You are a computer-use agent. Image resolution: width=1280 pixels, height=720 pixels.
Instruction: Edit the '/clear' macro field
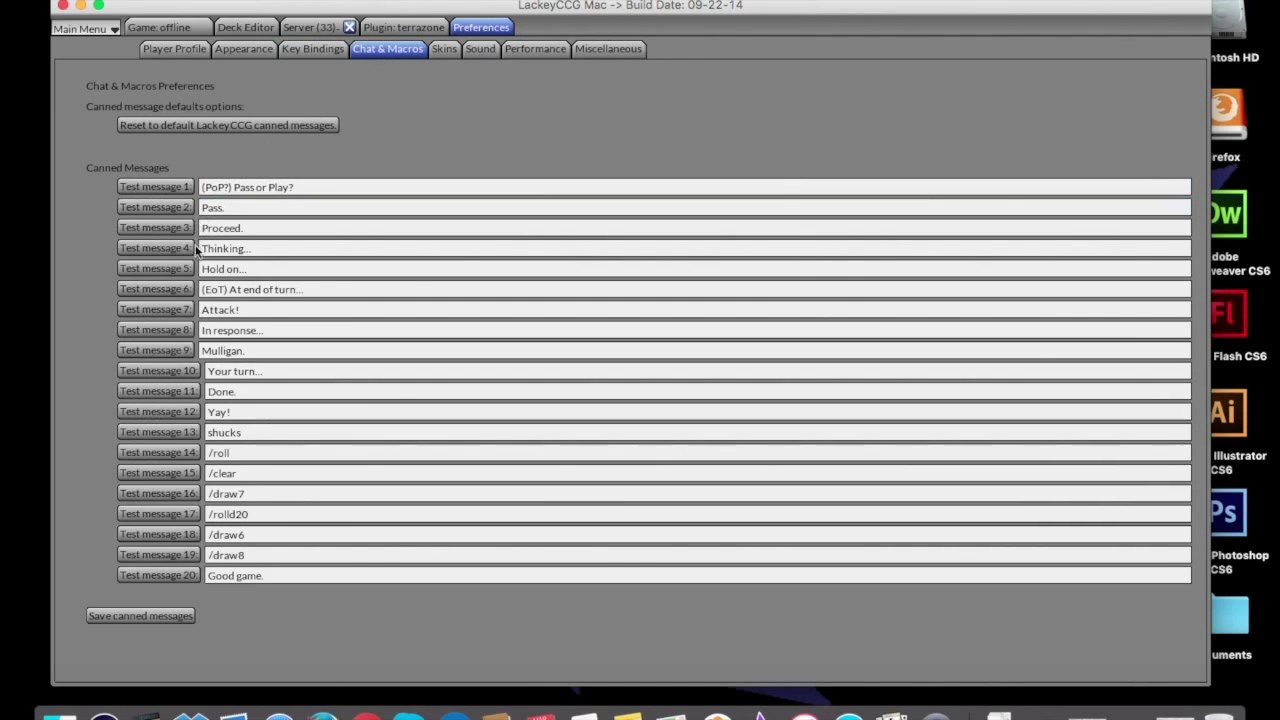(x=697, y=473)
